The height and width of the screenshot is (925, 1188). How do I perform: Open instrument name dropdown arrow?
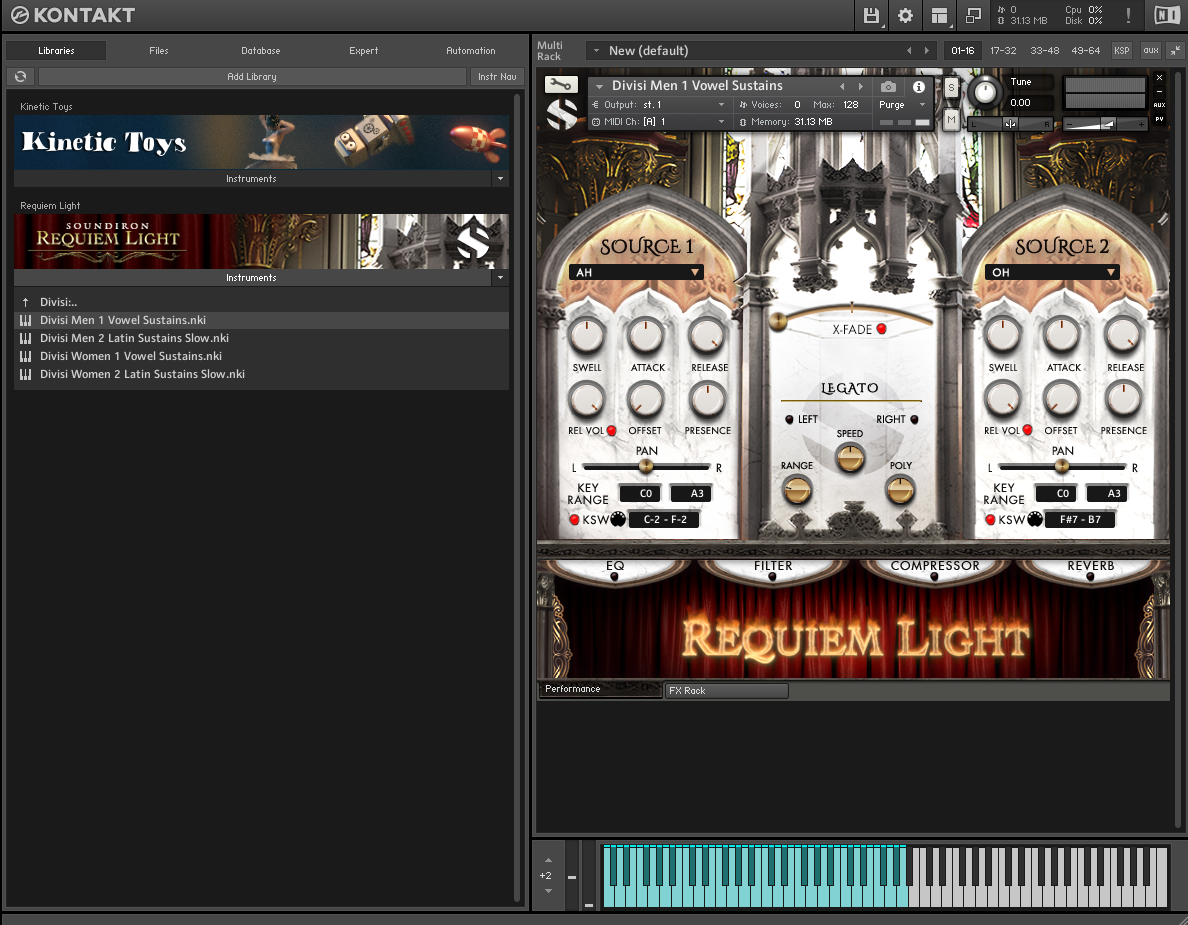coord(599,86)
